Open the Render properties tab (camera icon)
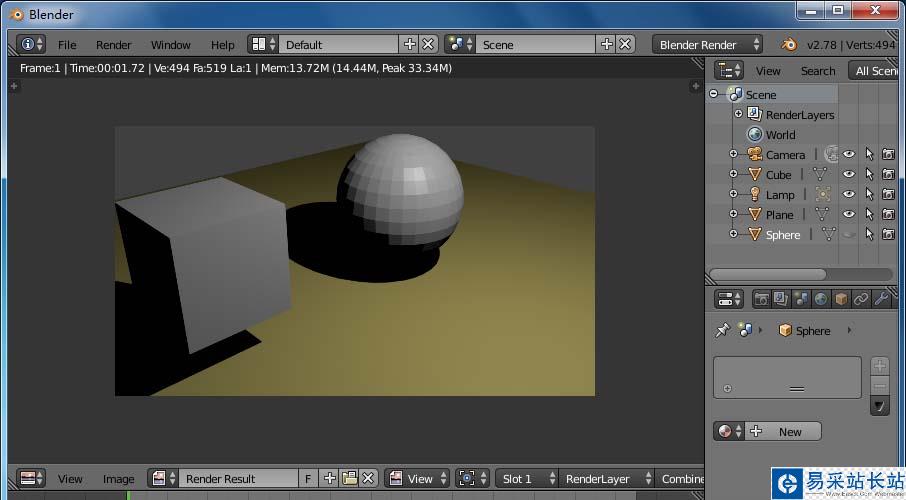Viewport: 906px width, 500px height. point(762,299)
